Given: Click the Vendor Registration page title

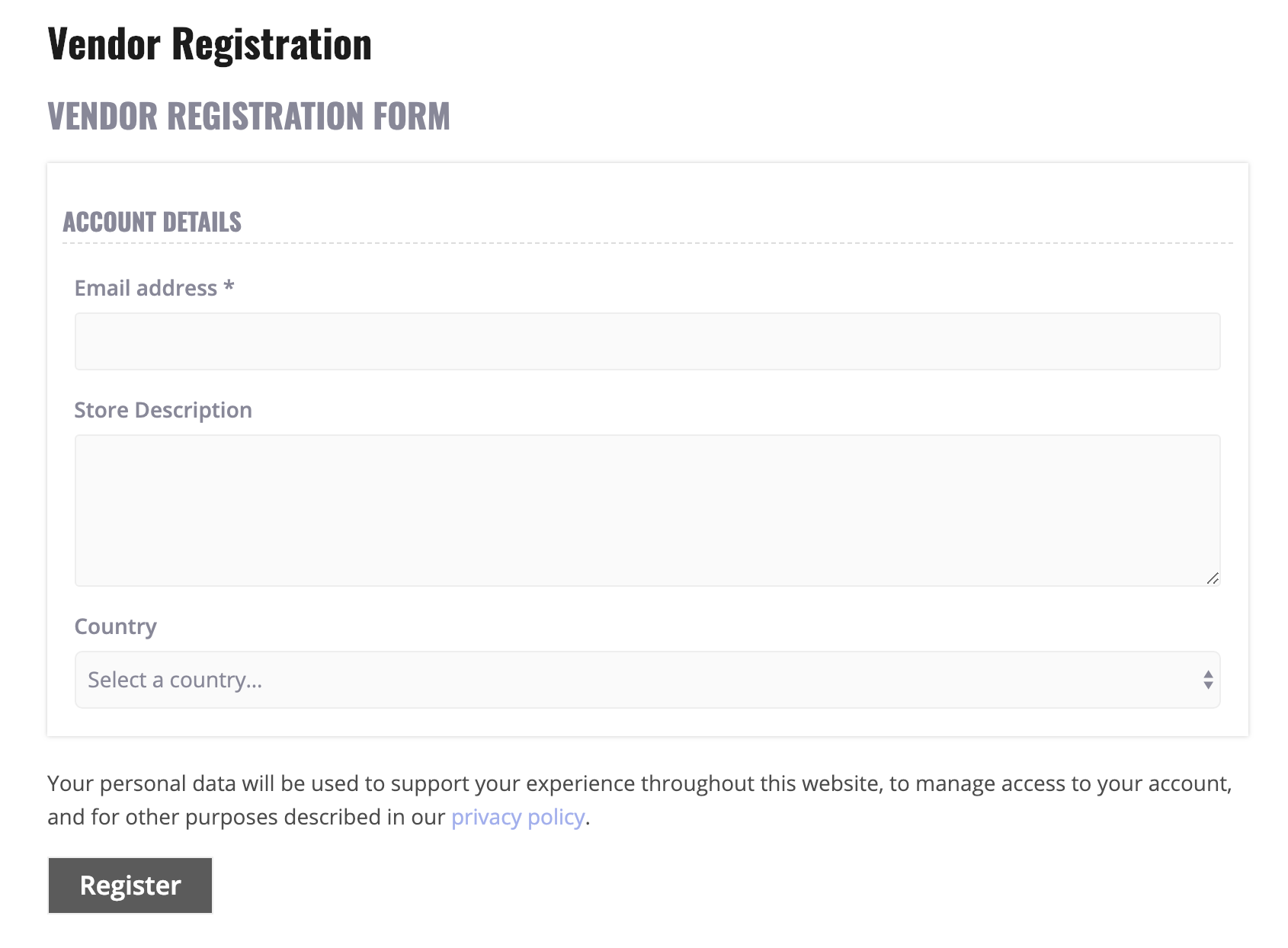Looking at the screenshot, I should tap(210, 44).
